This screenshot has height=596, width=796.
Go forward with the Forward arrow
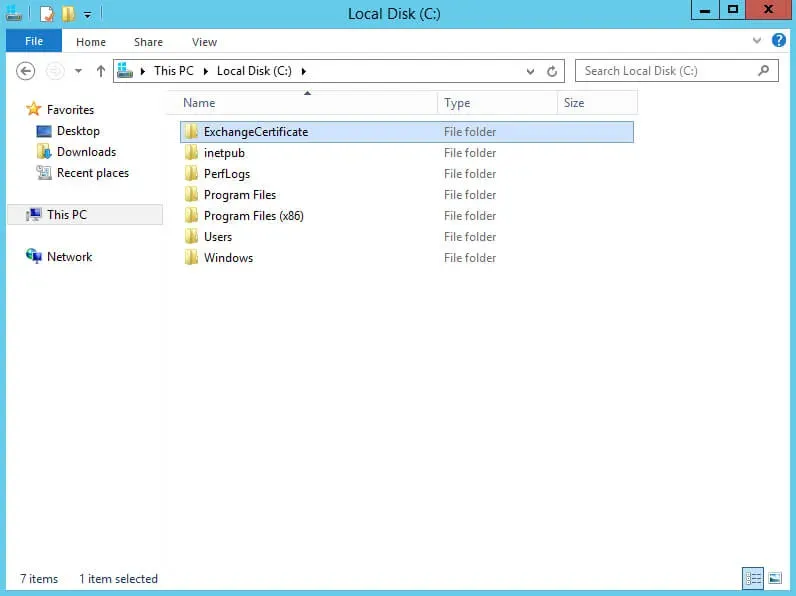55,71
